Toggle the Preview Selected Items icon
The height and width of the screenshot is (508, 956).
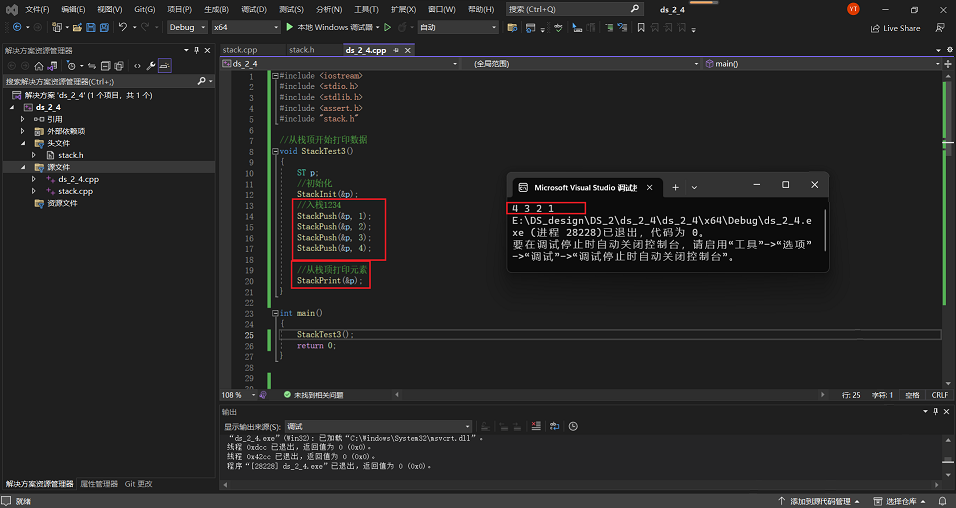[x=165, y=66]
